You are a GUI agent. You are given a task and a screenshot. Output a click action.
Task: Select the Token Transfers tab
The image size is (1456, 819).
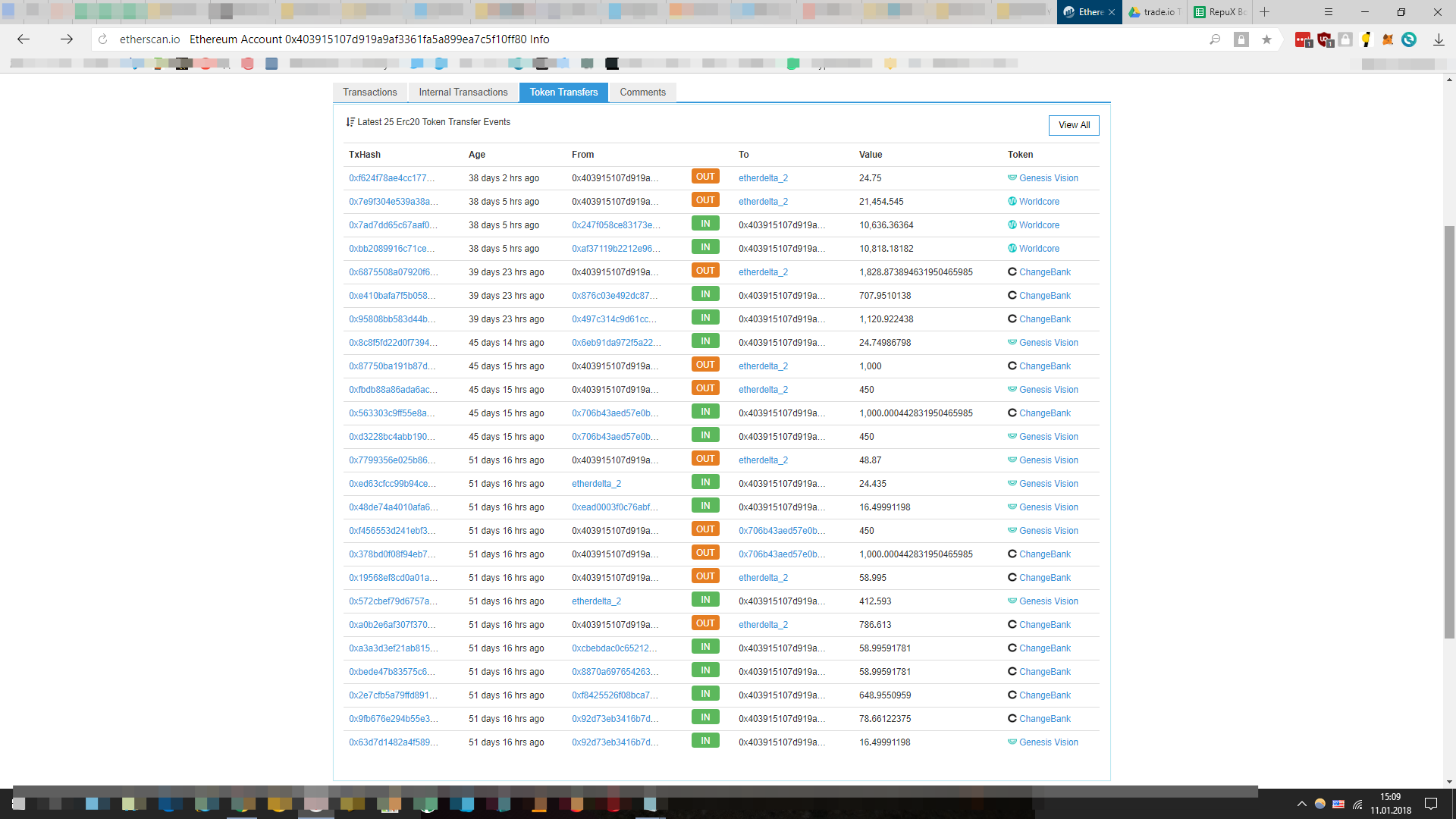click(563, 93)
